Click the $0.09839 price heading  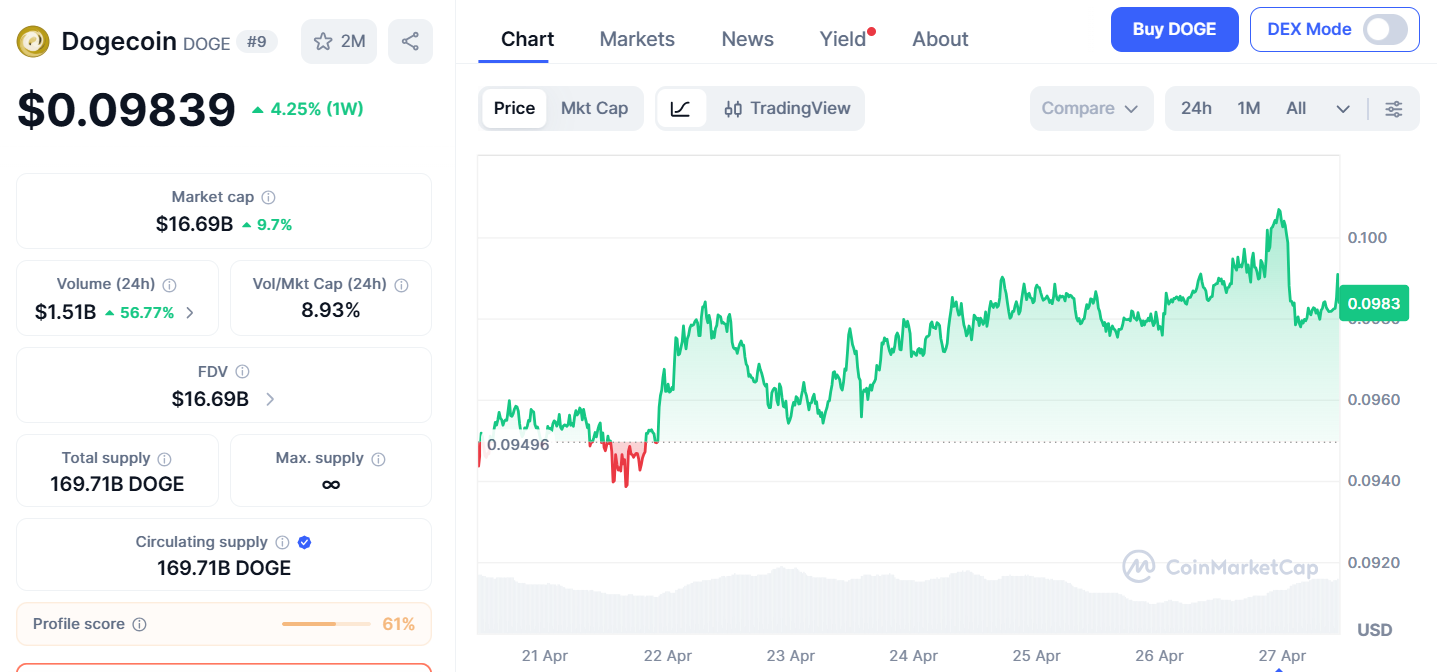(126, 110)
